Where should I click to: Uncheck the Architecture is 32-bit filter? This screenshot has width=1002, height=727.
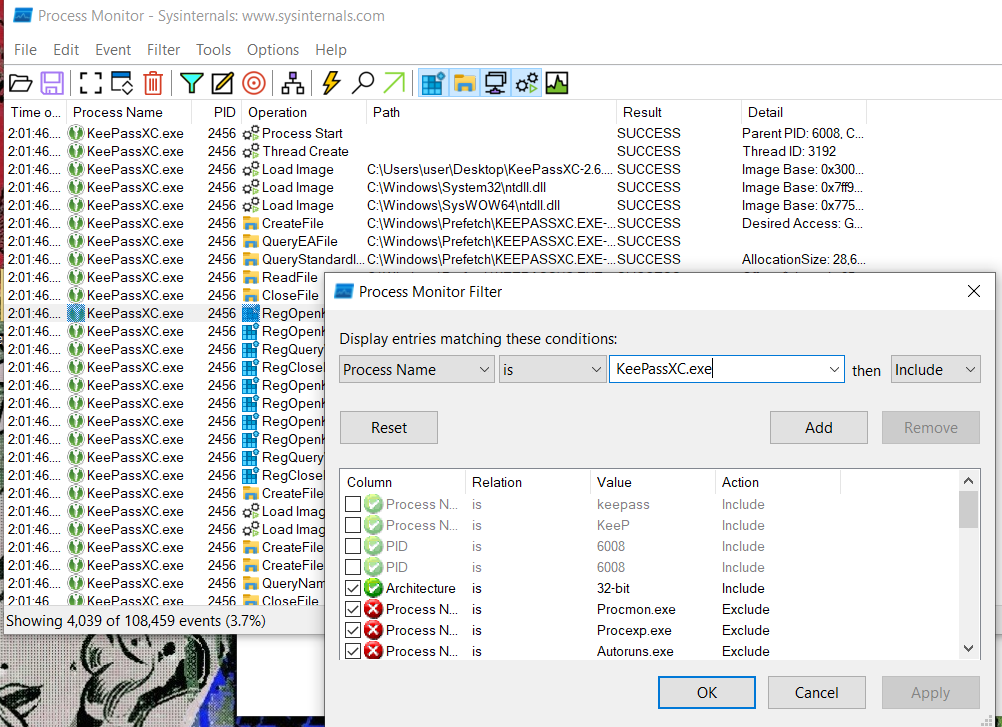click(353, 588)
